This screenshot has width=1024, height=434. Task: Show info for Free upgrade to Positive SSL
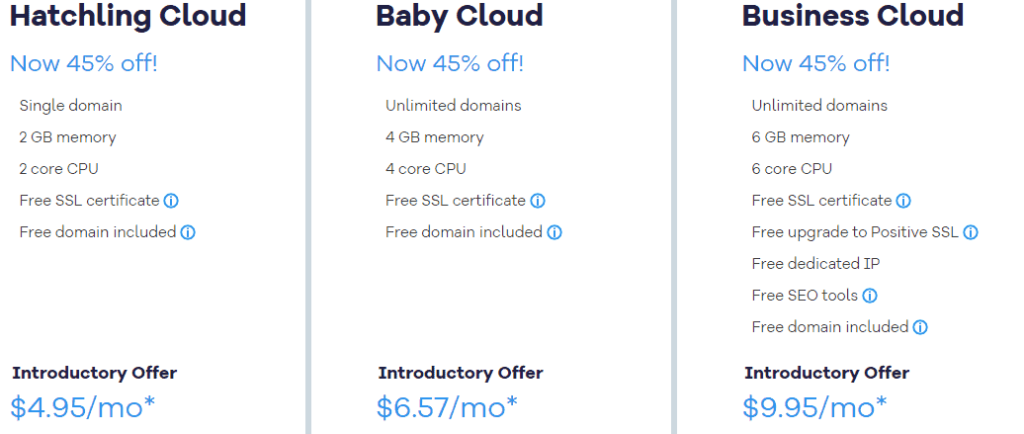[970, 233]
